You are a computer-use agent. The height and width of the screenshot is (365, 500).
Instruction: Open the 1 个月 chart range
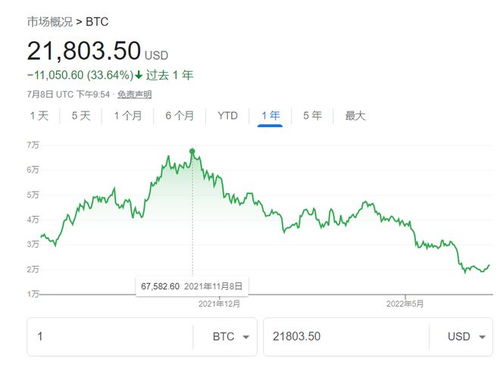pos(128,116)
